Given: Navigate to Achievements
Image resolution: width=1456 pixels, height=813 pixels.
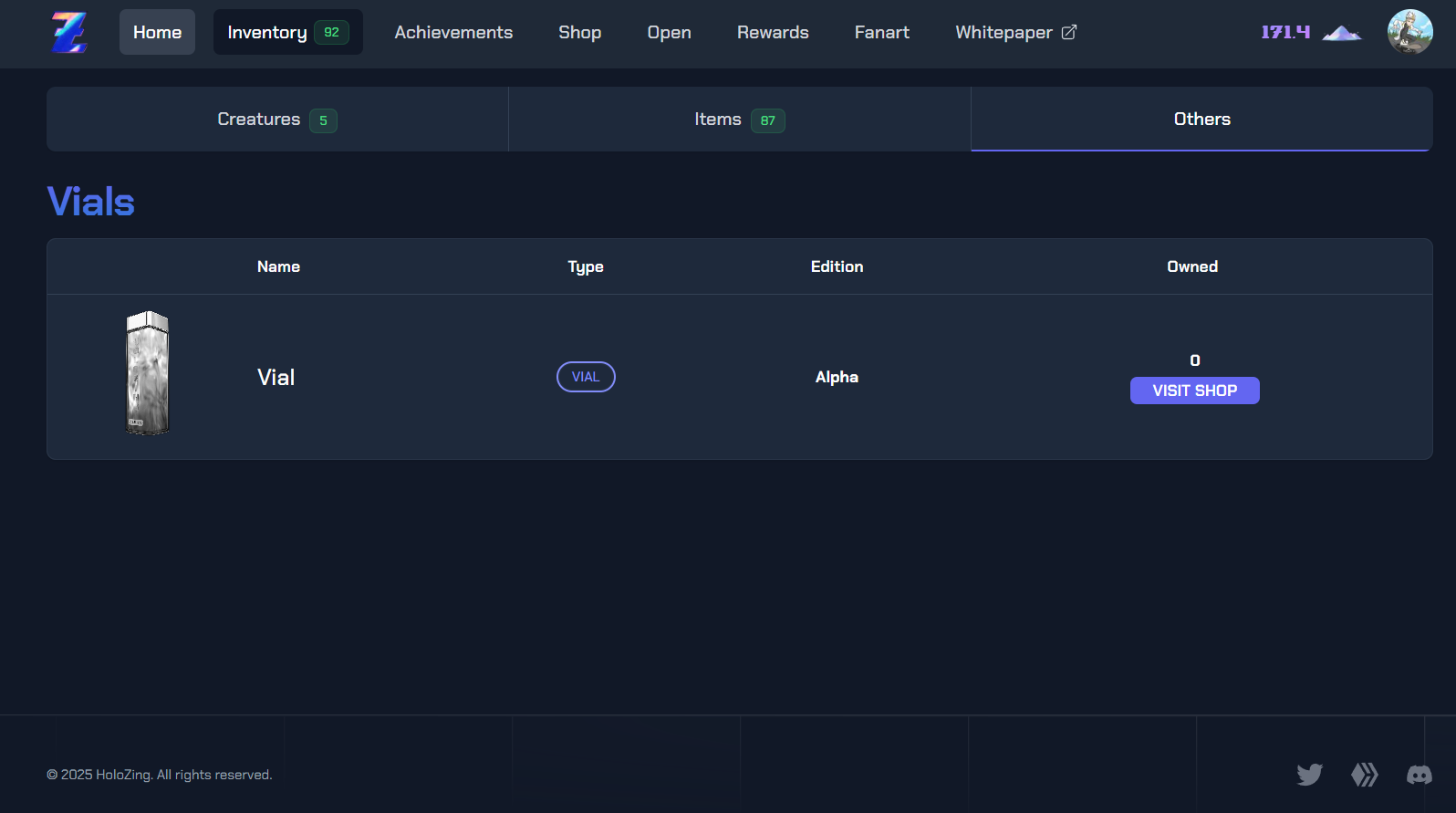Looking at the screenshot, I should click(x=453, y=33).
